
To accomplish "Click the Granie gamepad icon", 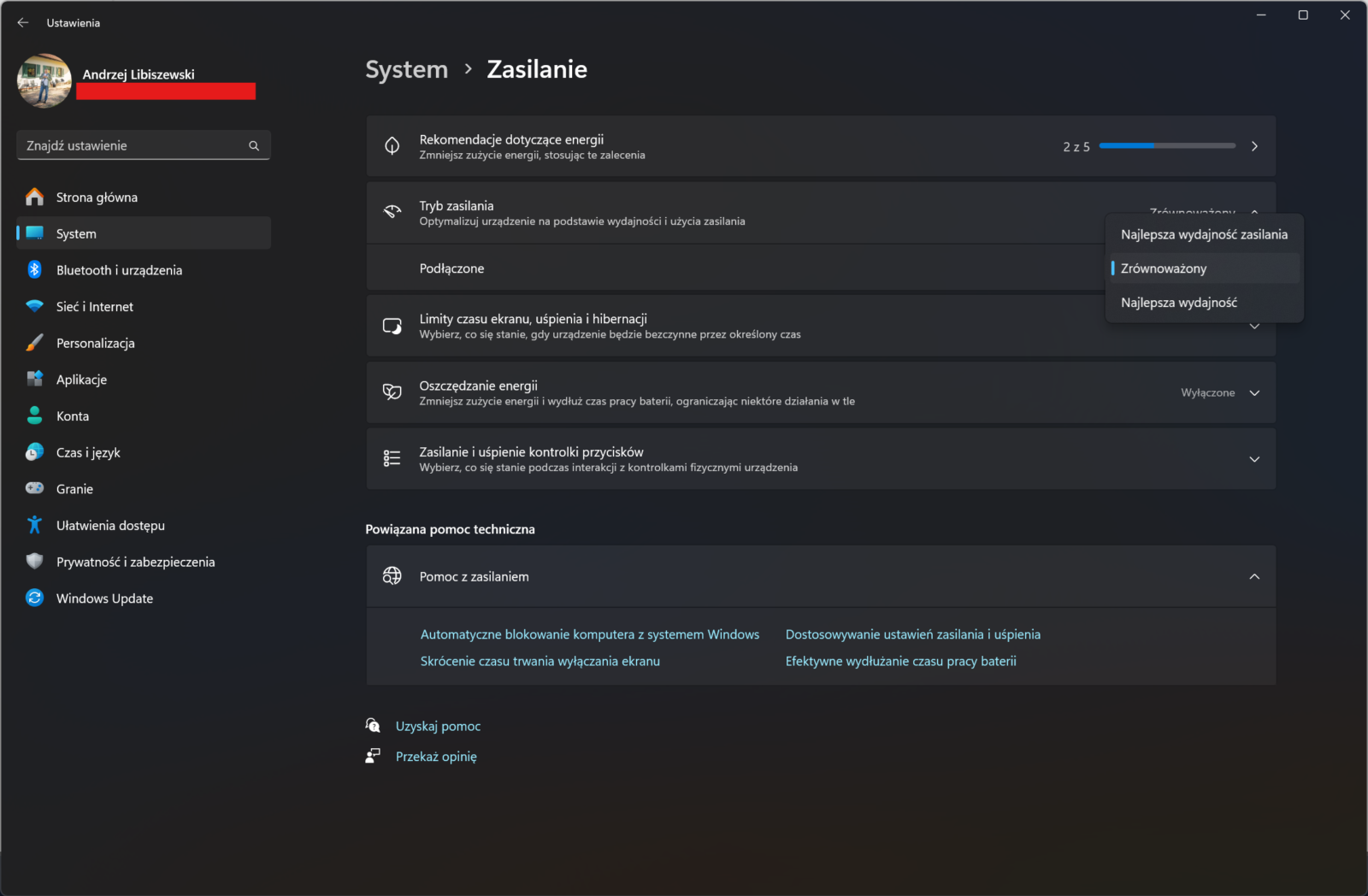I will point(34,488).
